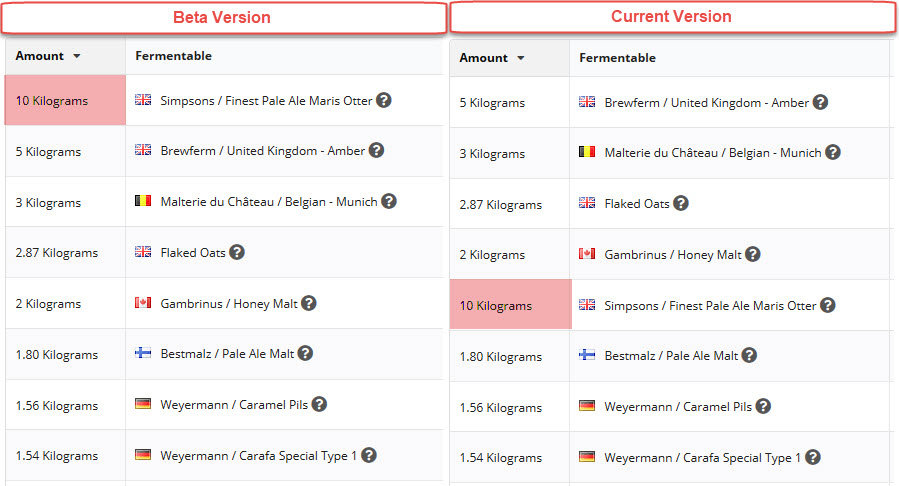This screenshot has width=899, height=486.
Task: Click Weyermann / Caramel Pils in Beta table
Action: click(x=234, y=405)
